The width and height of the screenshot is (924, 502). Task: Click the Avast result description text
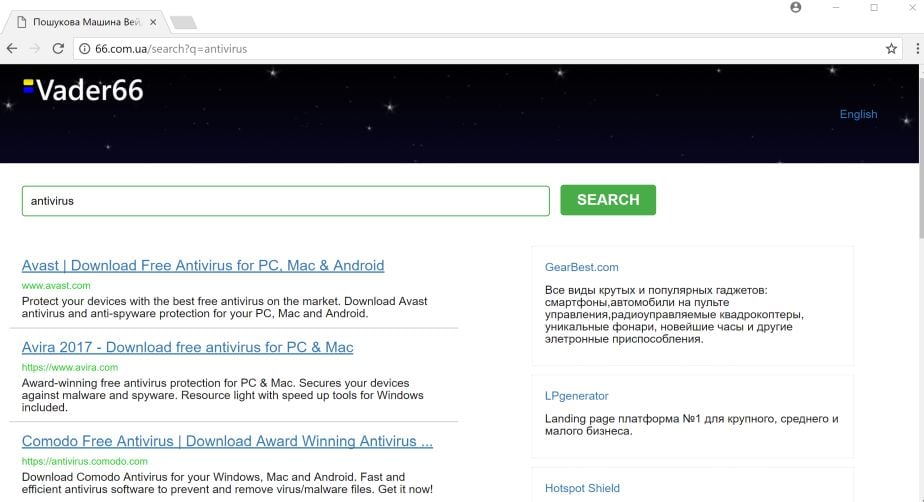point(225,308)
